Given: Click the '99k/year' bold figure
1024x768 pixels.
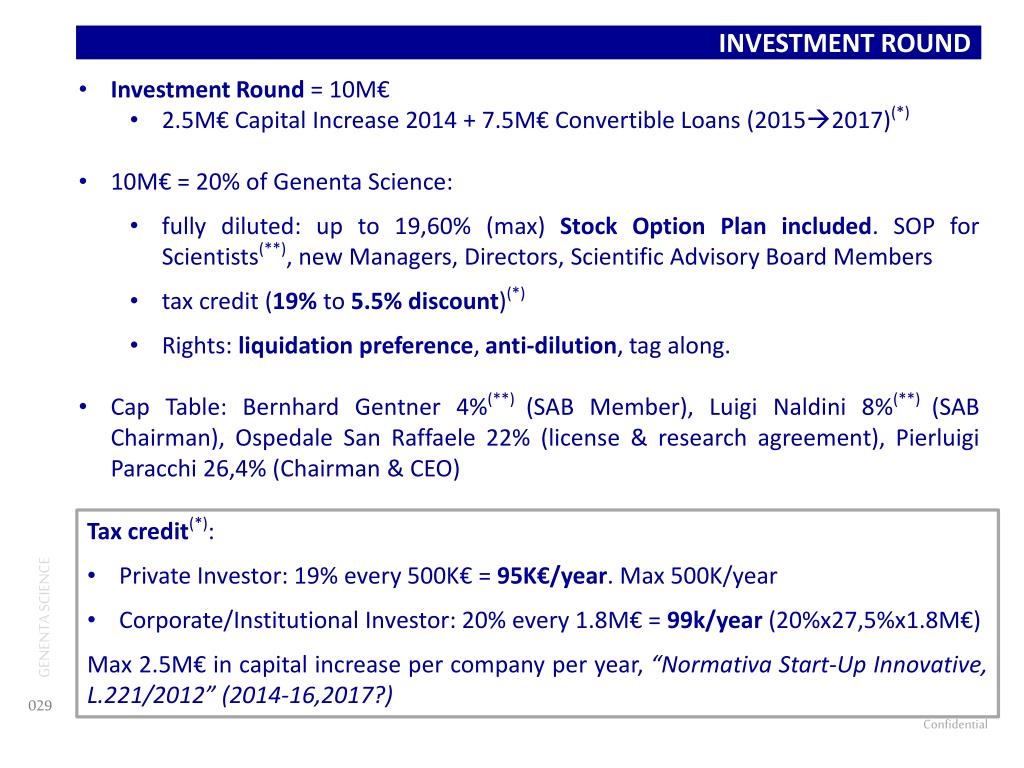Looking at the screenshot, I should click(x=714, y=620).
